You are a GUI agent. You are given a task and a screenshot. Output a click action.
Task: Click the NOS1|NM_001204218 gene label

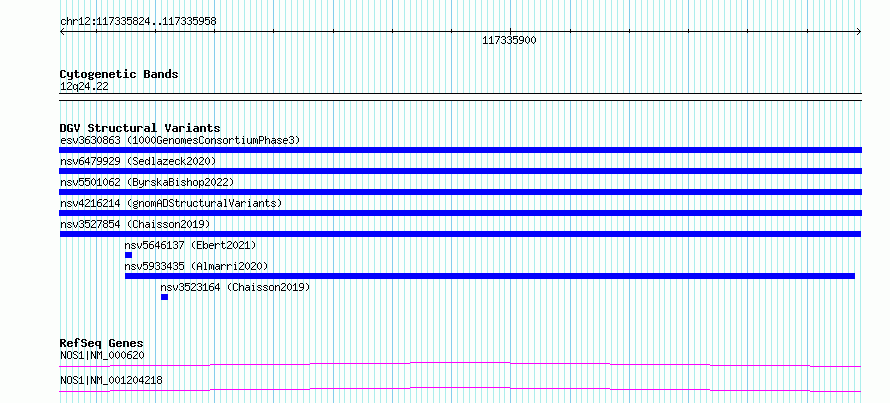pos(111,380)
